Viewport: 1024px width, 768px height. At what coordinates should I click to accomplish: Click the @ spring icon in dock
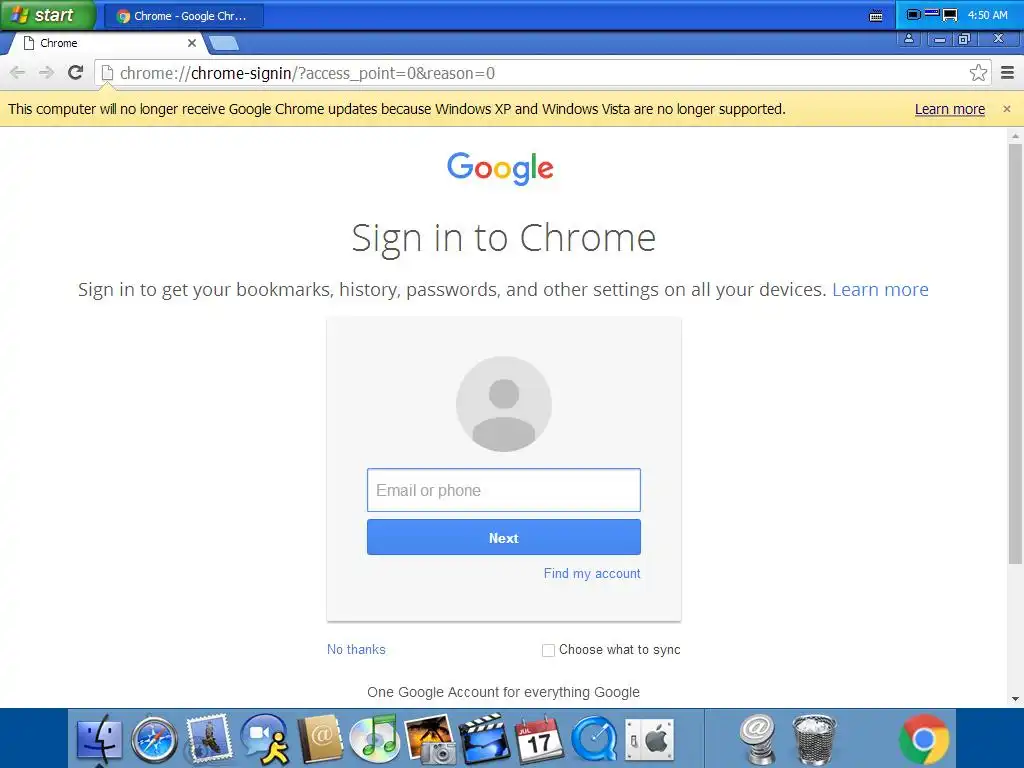758,739
